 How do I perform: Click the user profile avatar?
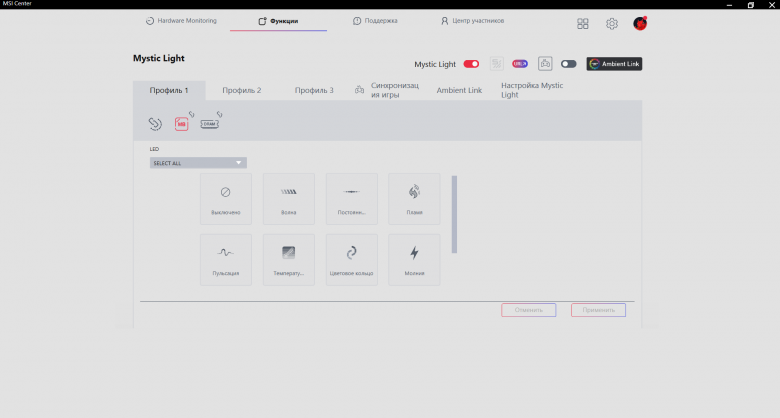(640, 23)
